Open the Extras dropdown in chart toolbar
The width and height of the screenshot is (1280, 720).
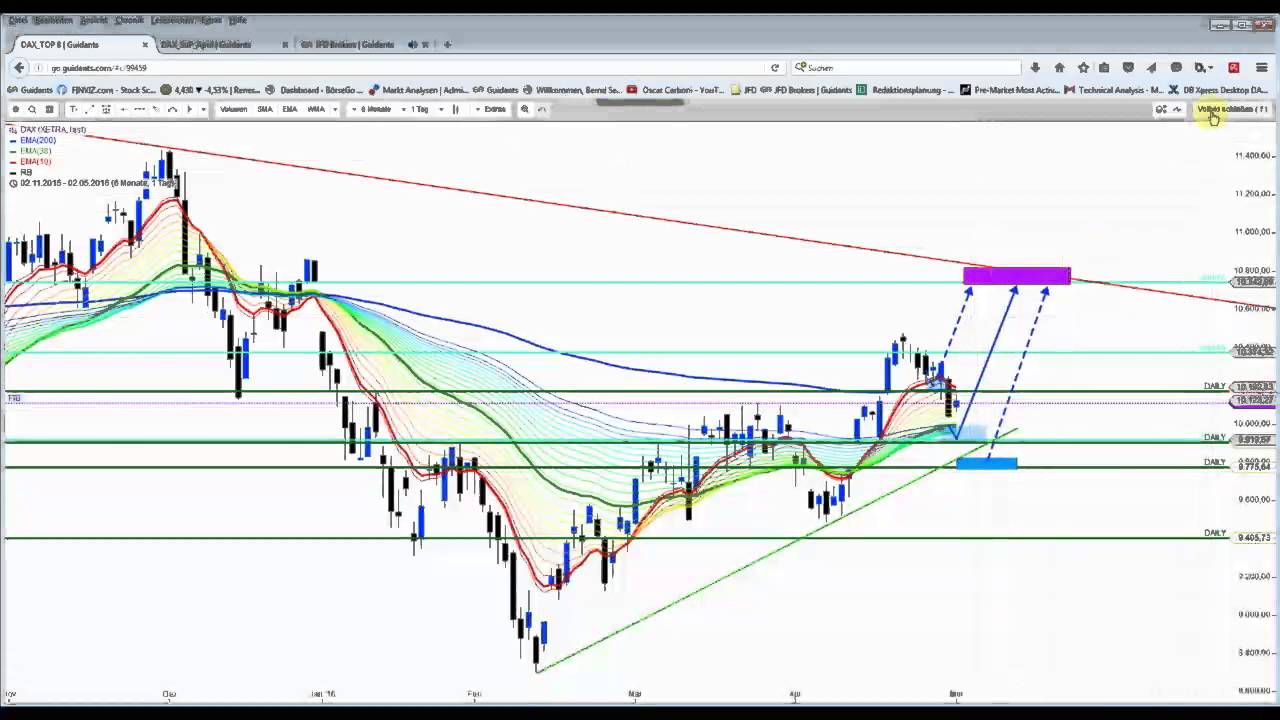pyautogui.click(x=492, y=109)
